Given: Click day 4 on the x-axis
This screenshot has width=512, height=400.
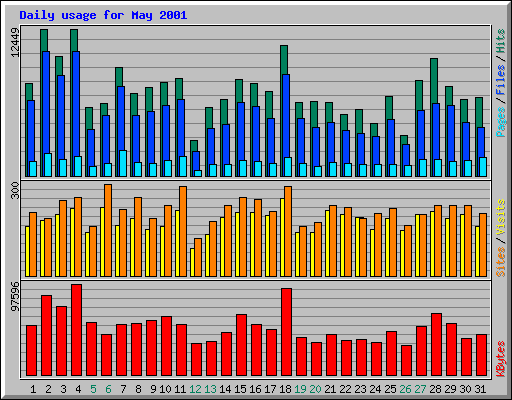Looking at the screenshot, I should point(78,389).
